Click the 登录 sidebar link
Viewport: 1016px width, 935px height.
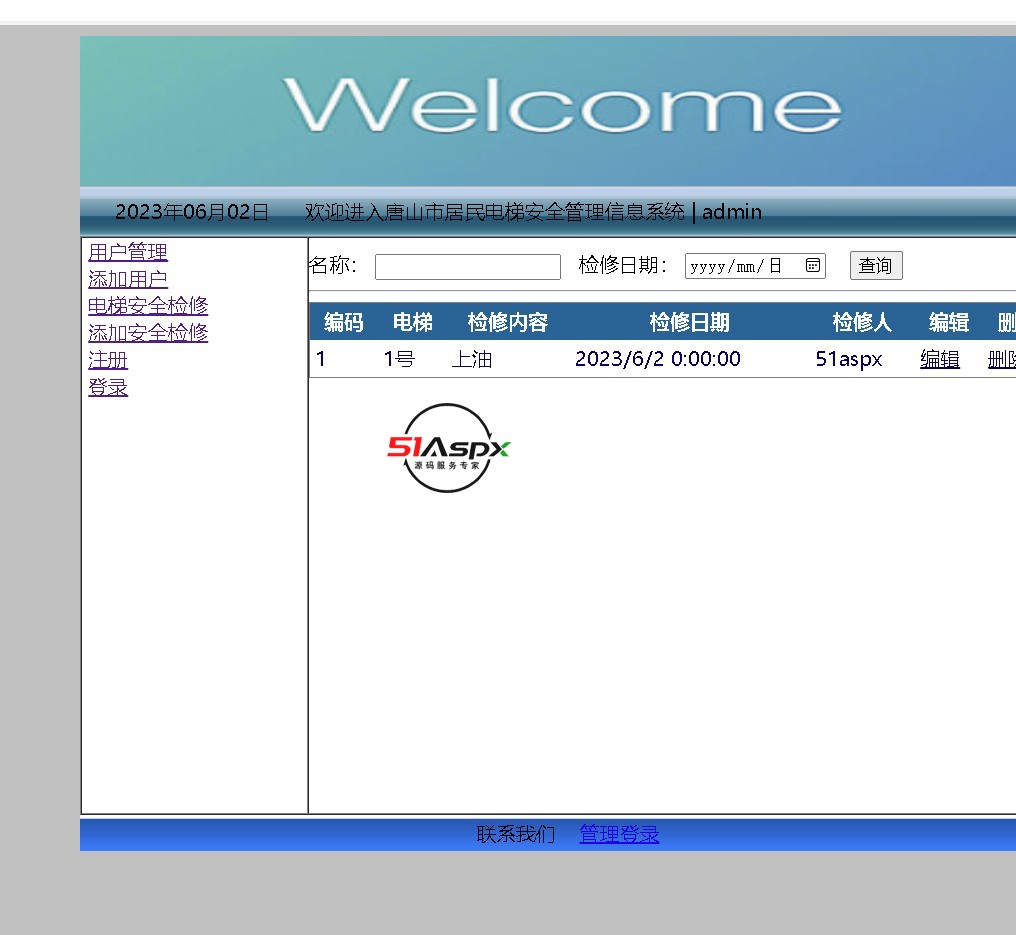point(108,387)
